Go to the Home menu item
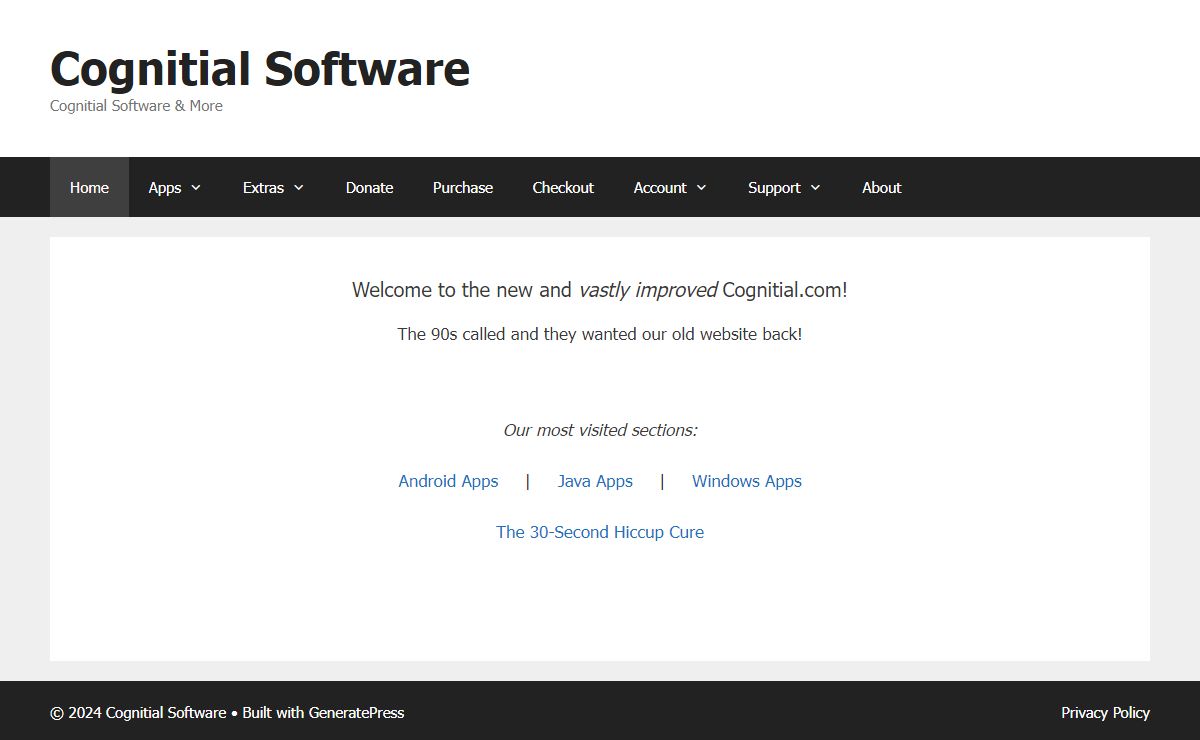The height and width of the screenshot is (740, 1200). (x=89, y=187)
